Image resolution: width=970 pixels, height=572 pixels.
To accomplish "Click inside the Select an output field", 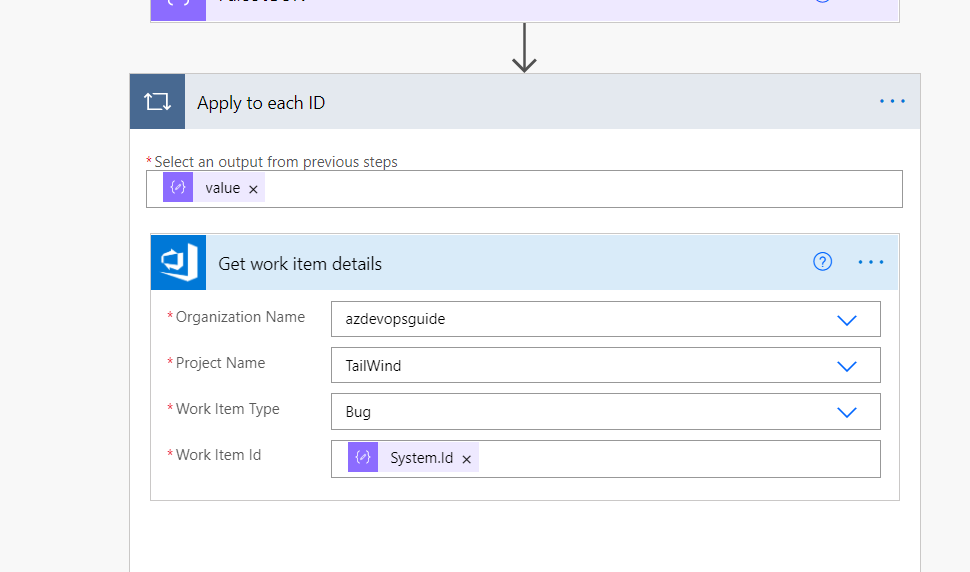I will click(524, 189).
